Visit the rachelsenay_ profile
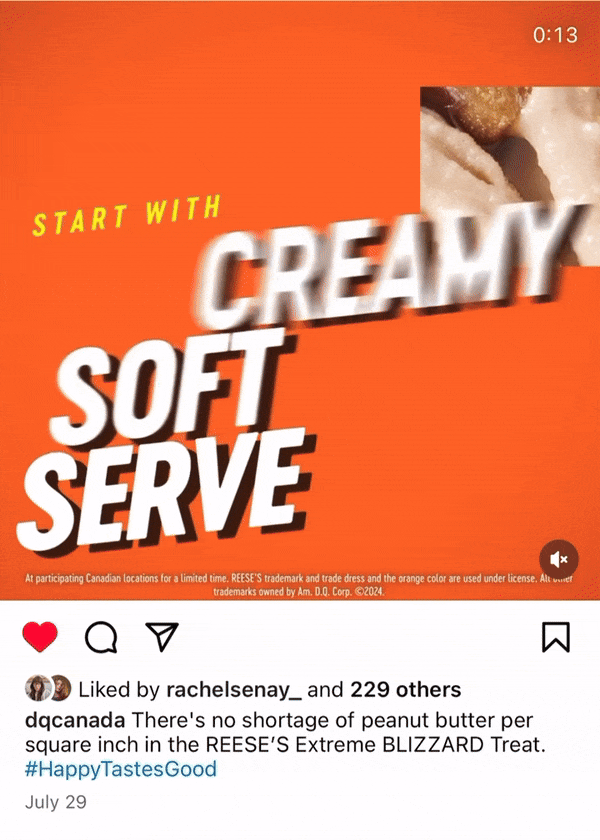Viewport: 600px width, 840px height. click(234, 690)
